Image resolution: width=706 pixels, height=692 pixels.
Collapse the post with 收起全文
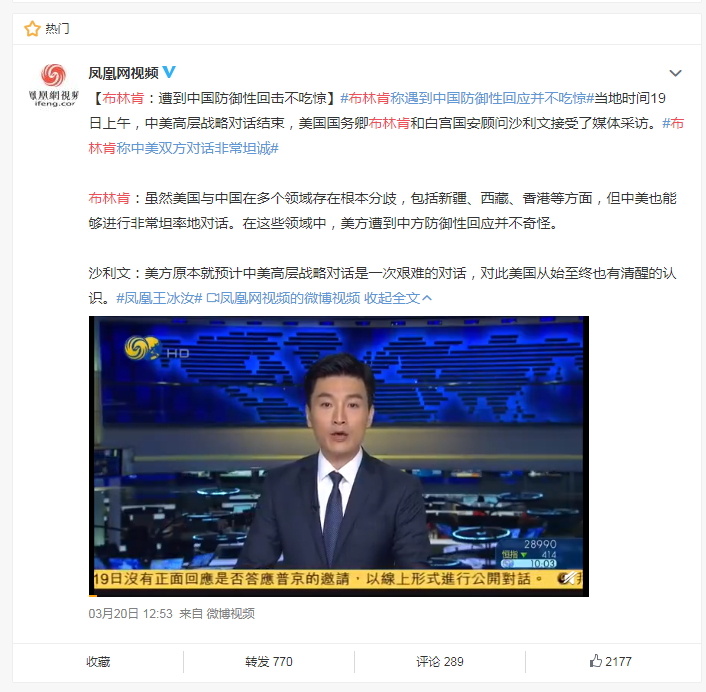(x=398, y=298)
